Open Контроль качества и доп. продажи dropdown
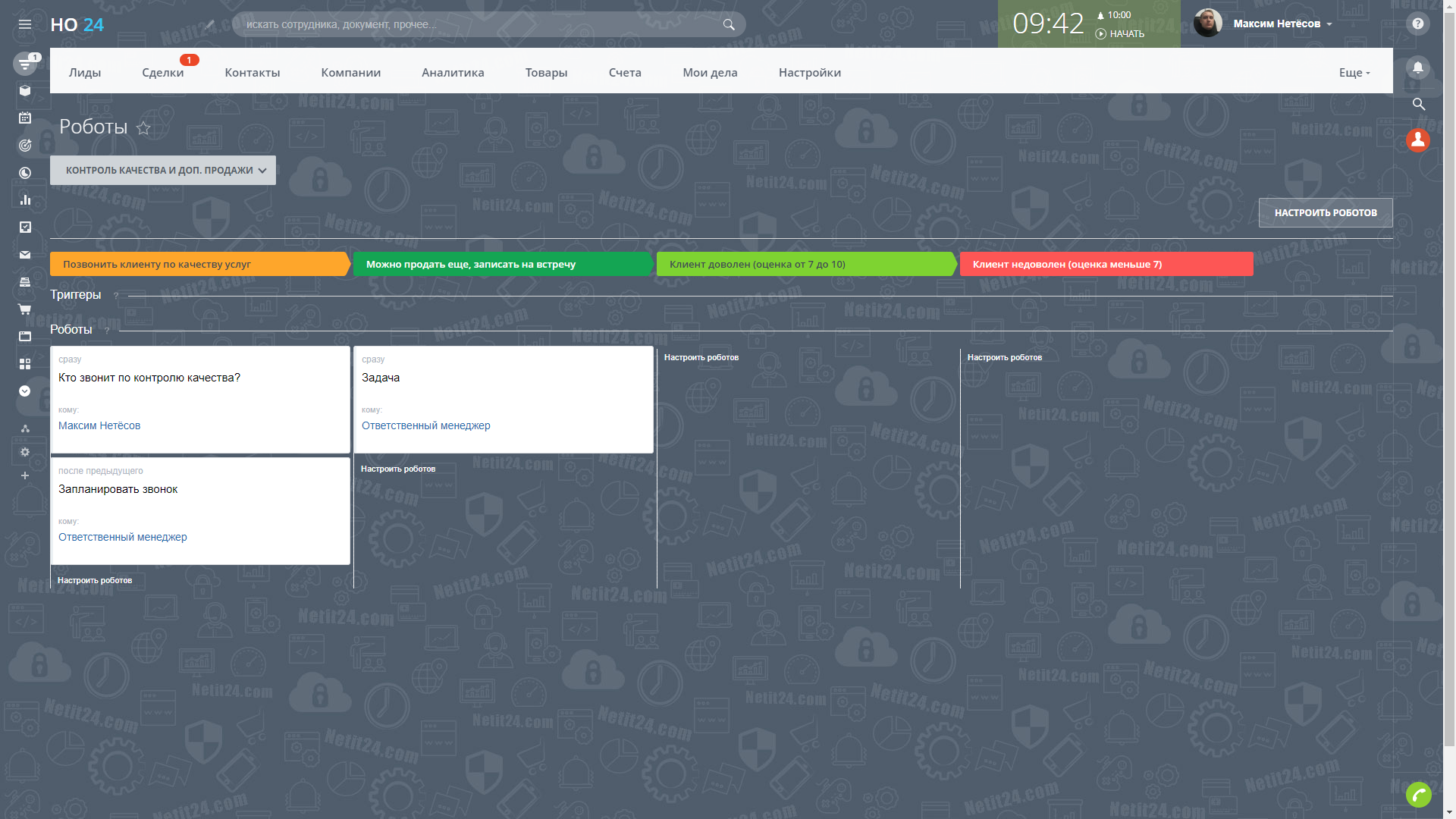This screenshot has height=819, width=1456. (x=163, y=171)
